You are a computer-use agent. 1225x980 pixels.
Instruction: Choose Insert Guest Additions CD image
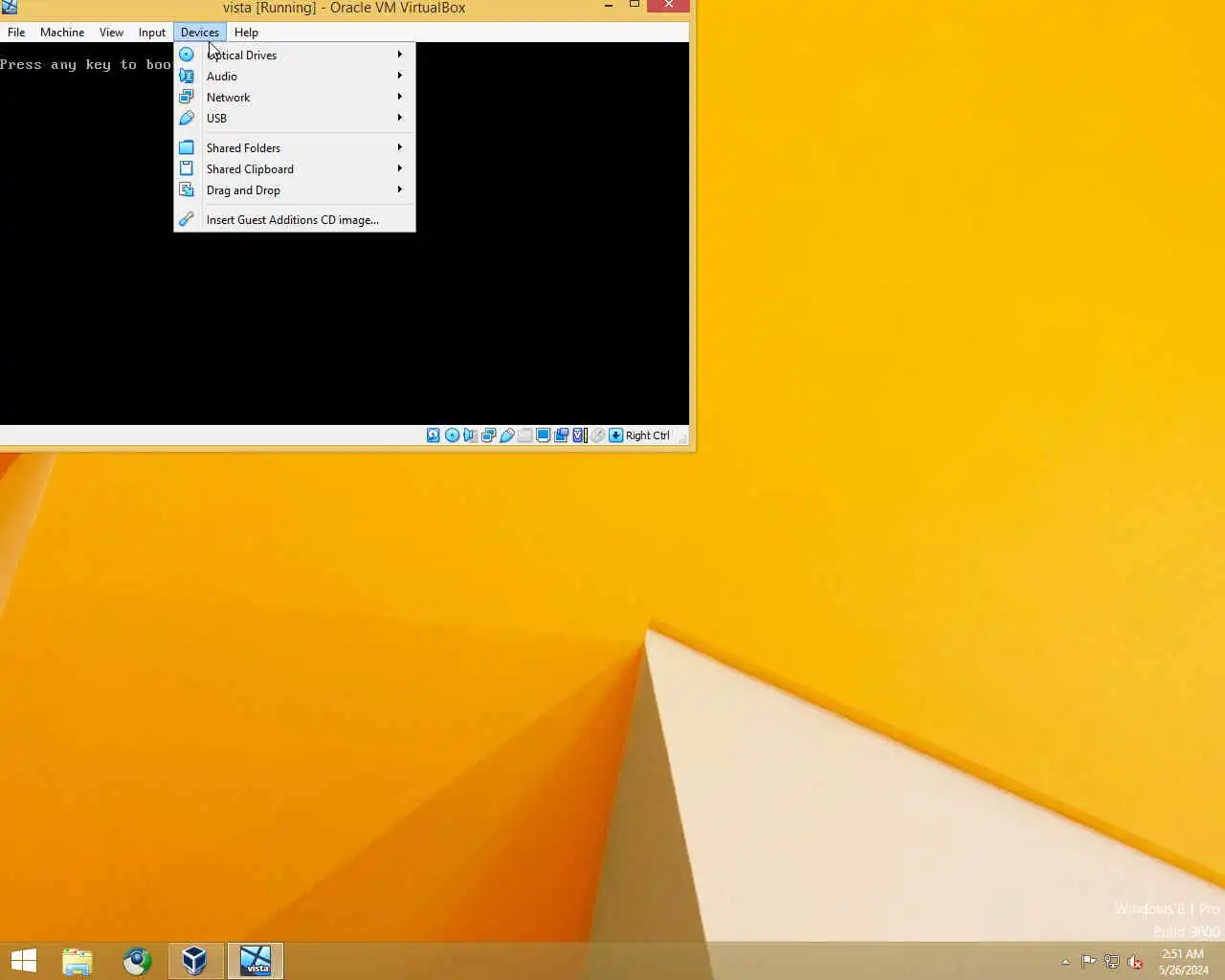pyautogui.click(x=295, y=219)
